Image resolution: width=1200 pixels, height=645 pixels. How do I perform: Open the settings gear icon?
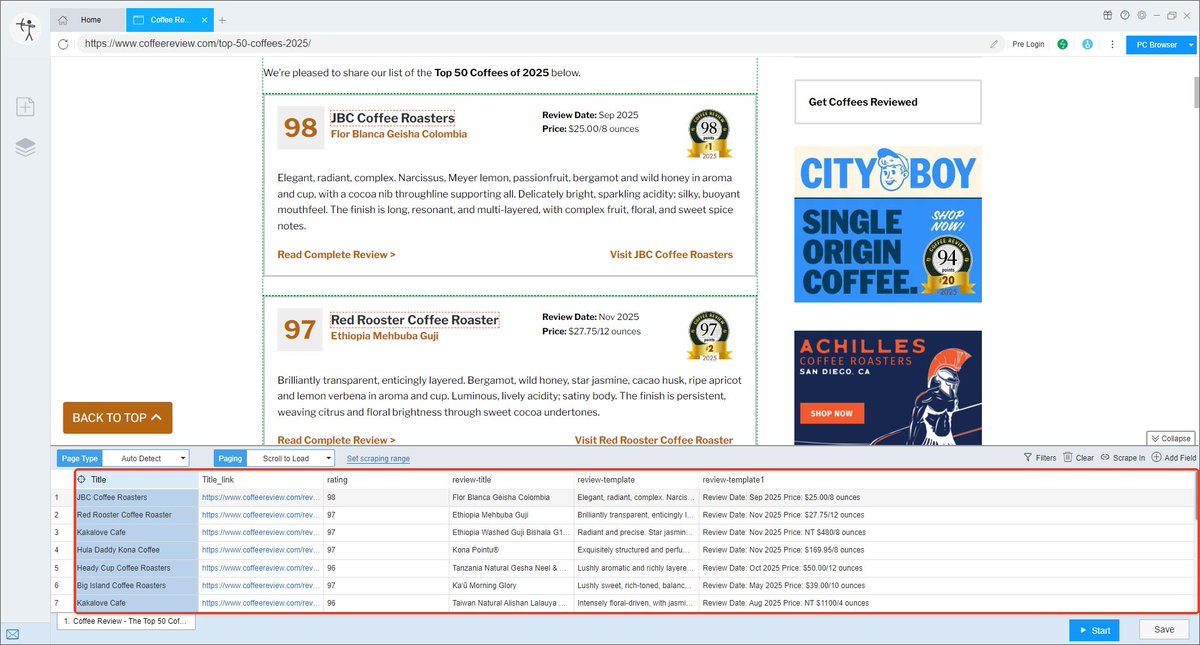(1141, 15)
